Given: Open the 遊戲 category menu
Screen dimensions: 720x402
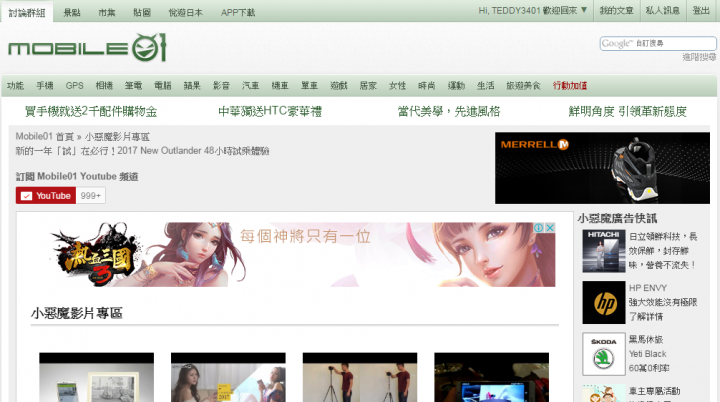Looking at the screenshot, I should [x=339, y=85].
